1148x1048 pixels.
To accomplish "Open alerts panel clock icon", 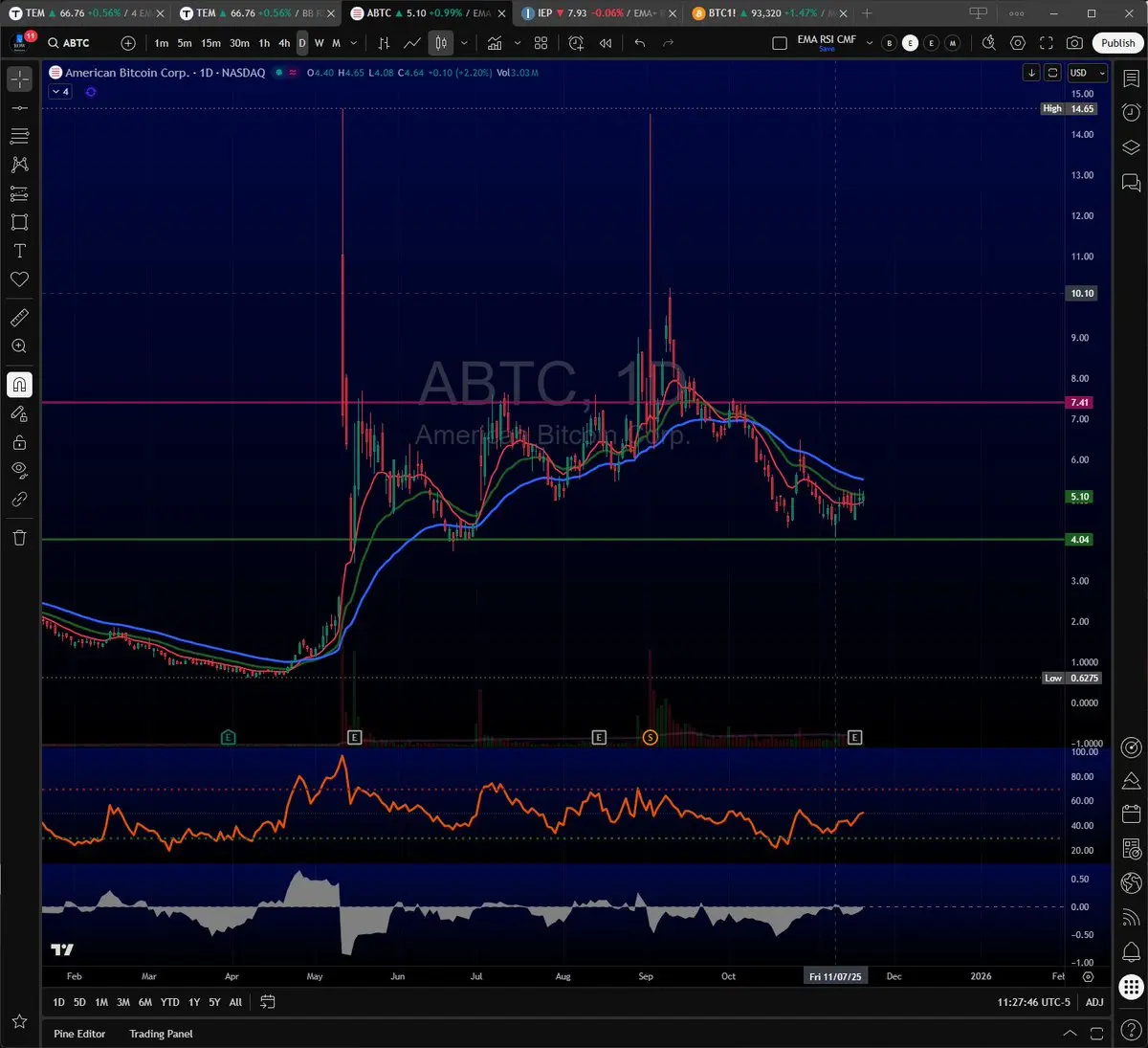I will 1131,113.
